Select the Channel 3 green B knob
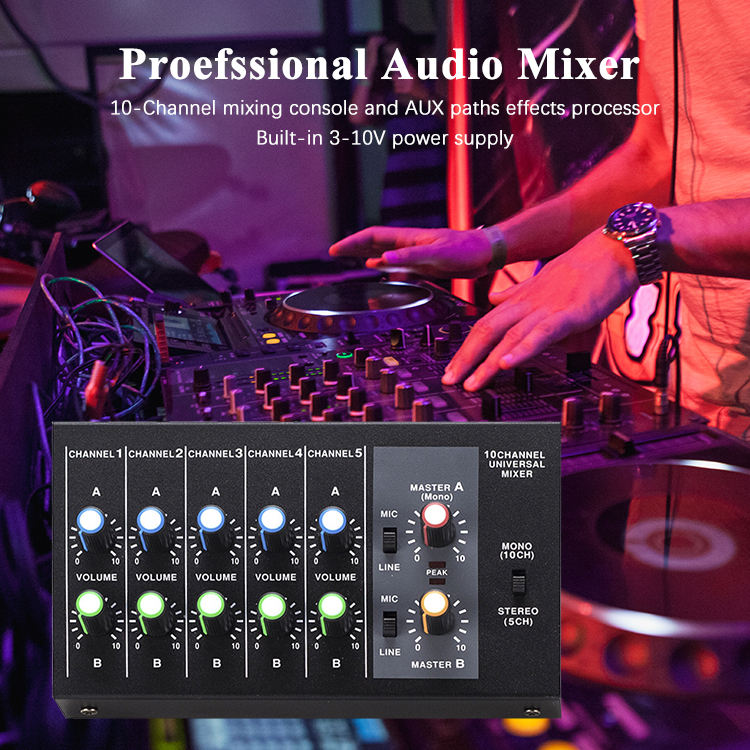The height and width of the screenshot is (750, 750). click(211, 605)
